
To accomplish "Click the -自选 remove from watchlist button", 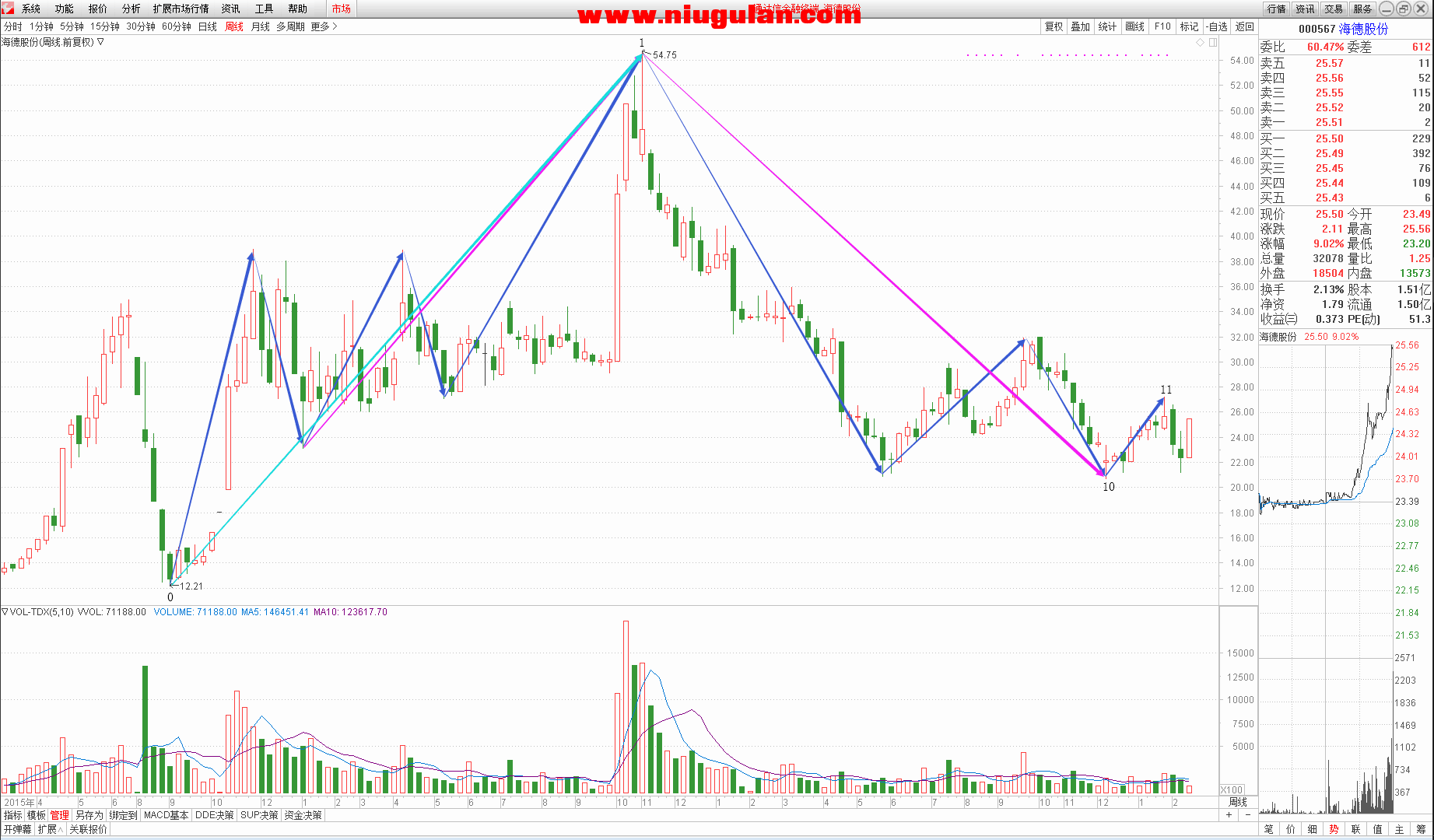I will point(1217,26).
